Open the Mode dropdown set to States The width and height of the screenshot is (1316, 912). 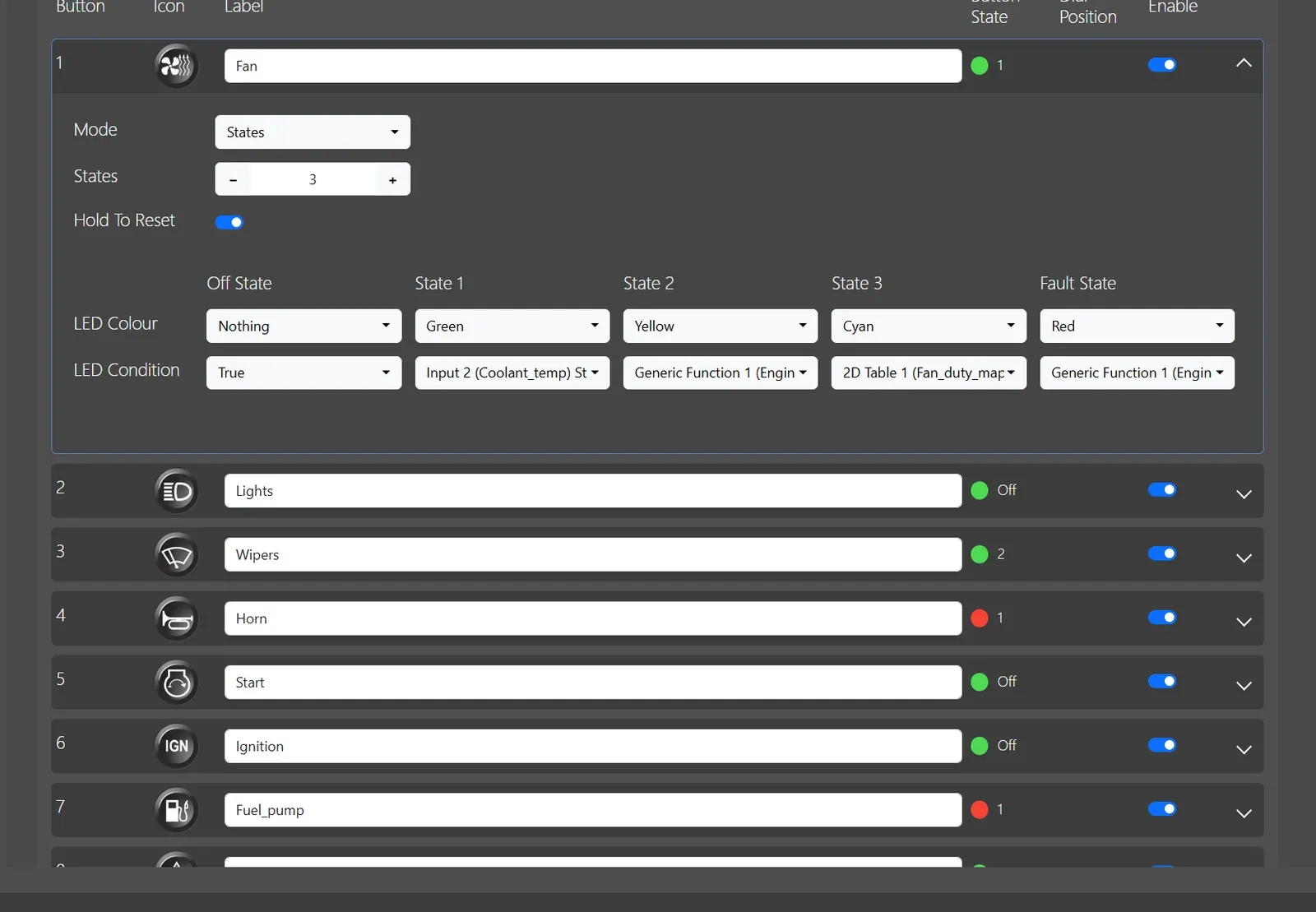coord(313,132)
